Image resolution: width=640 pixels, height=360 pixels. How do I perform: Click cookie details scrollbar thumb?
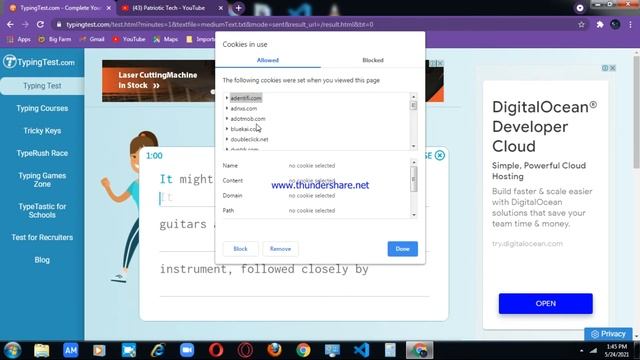point(413,179)
